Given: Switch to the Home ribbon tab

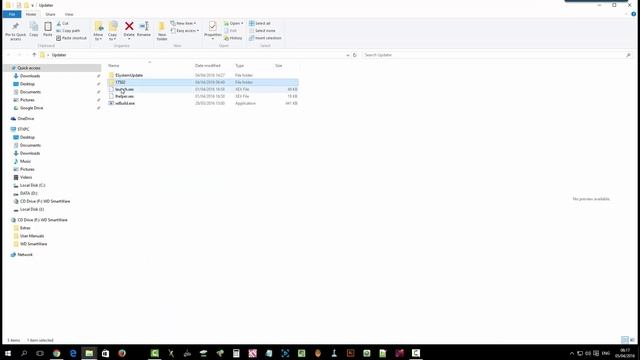Looking at the screenshot, I should tap(31, 14).
